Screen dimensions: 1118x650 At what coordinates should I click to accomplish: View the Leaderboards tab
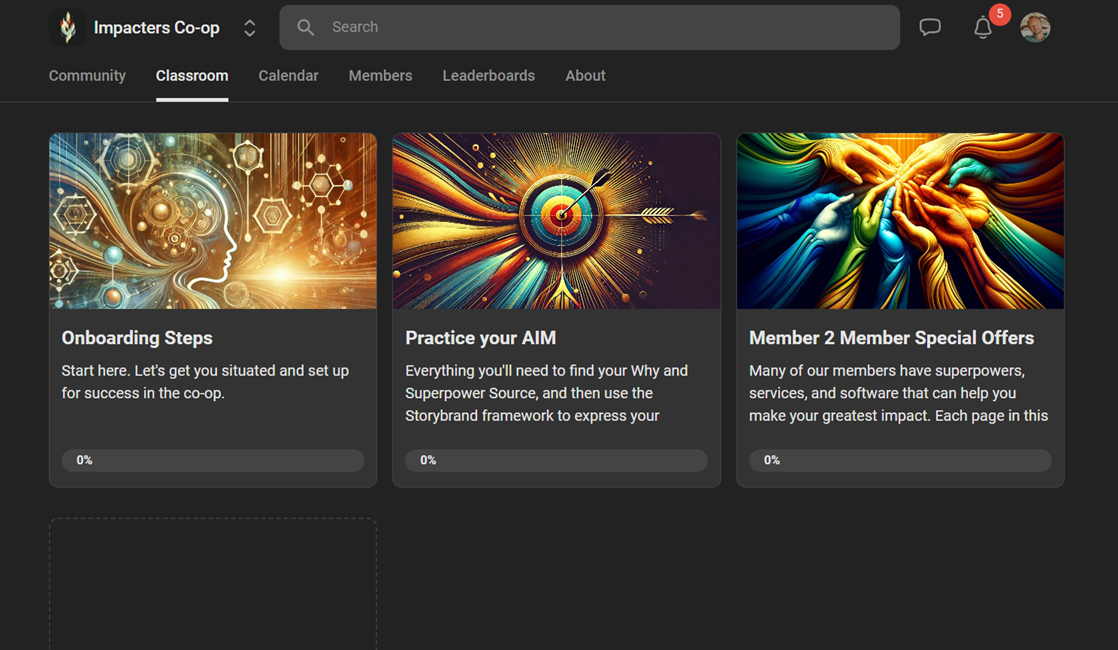point(488,76)
